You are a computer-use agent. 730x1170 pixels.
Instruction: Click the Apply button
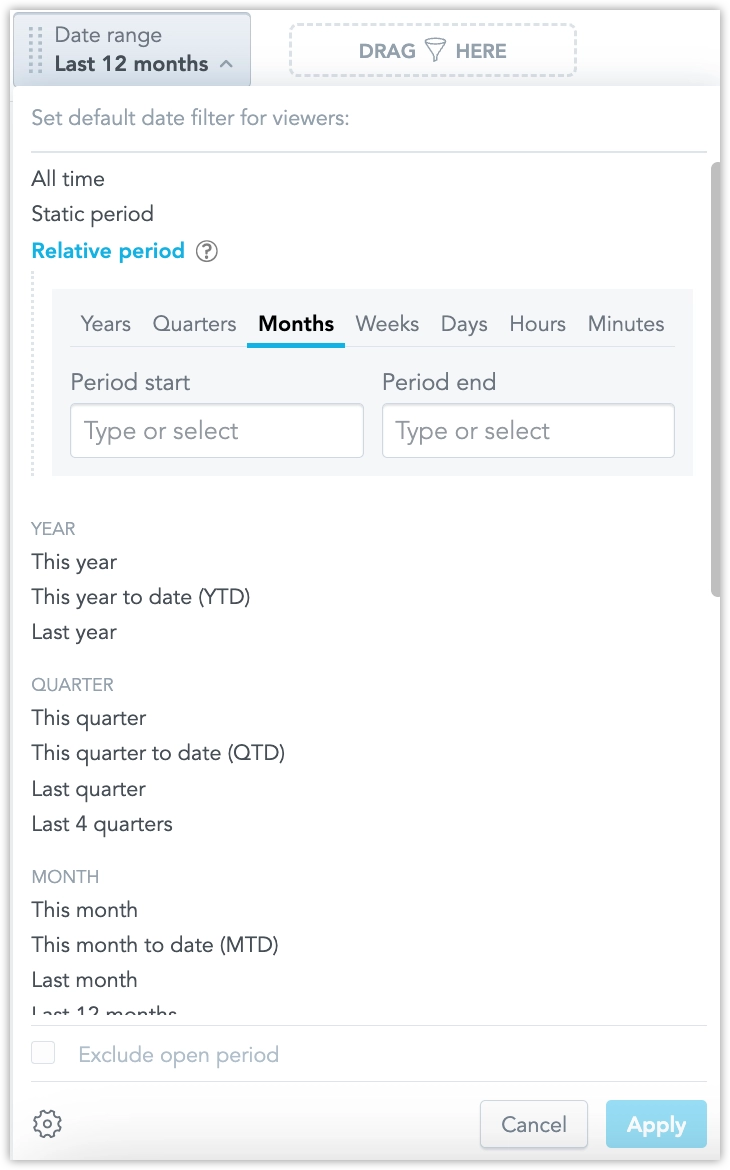(x=656, y=1124)
